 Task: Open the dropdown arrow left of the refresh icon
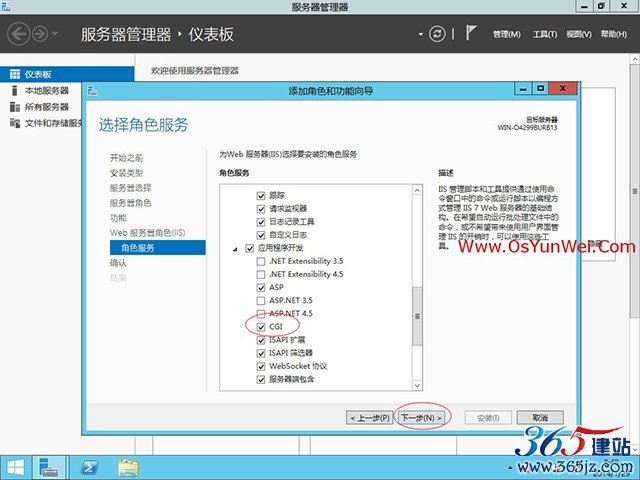tap(420, 34)
